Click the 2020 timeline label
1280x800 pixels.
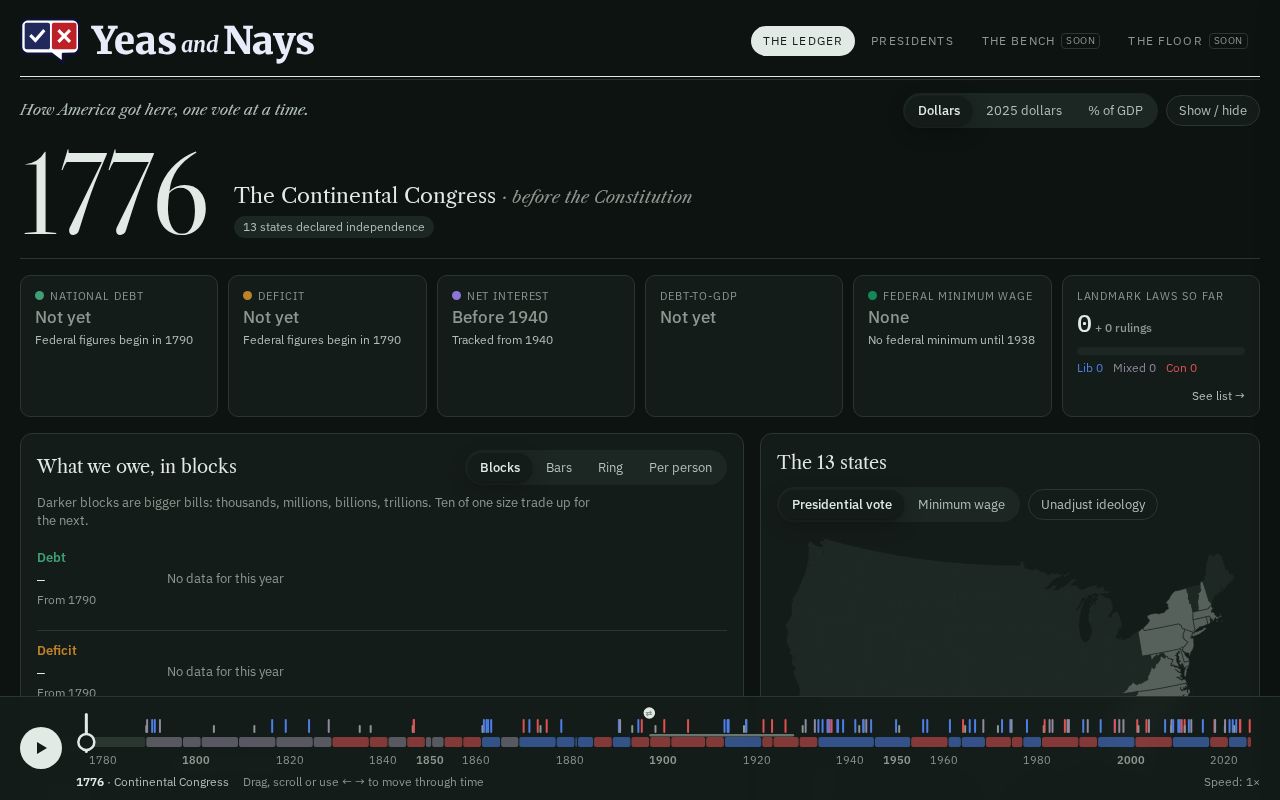(x=1224, y=760)
